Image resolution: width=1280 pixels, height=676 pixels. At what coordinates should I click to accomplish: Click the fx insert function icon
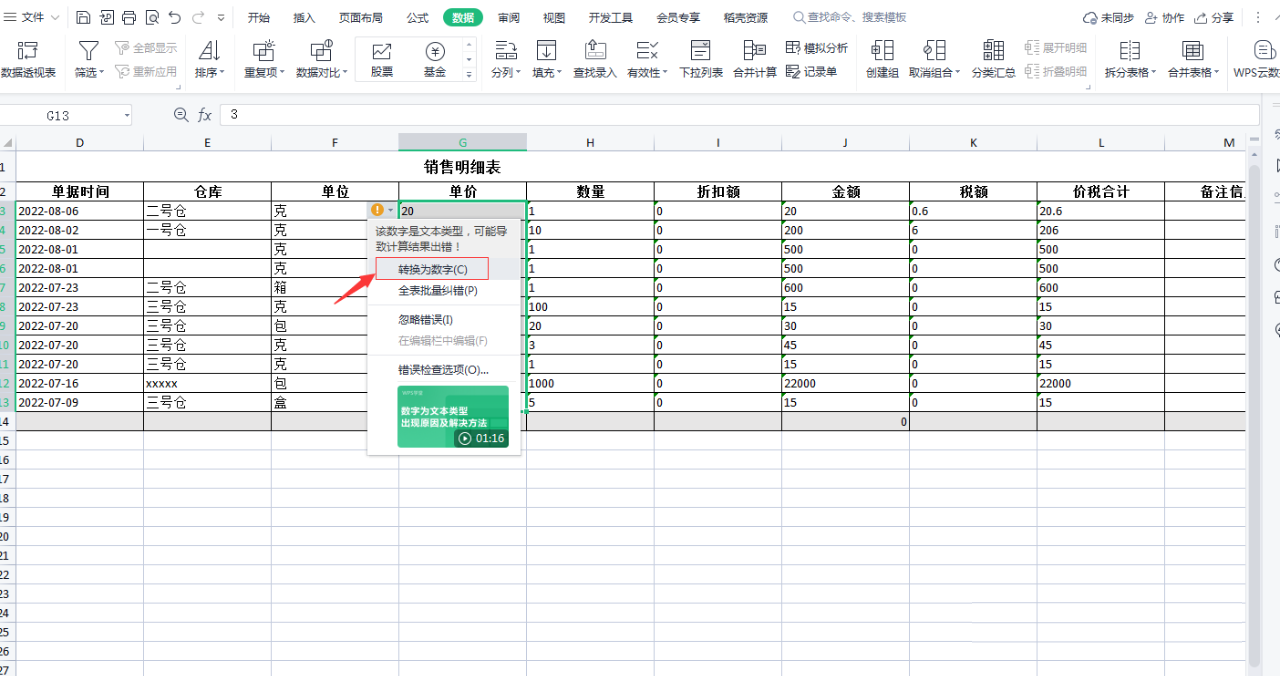pyautogui.click(x=204, y=115)
